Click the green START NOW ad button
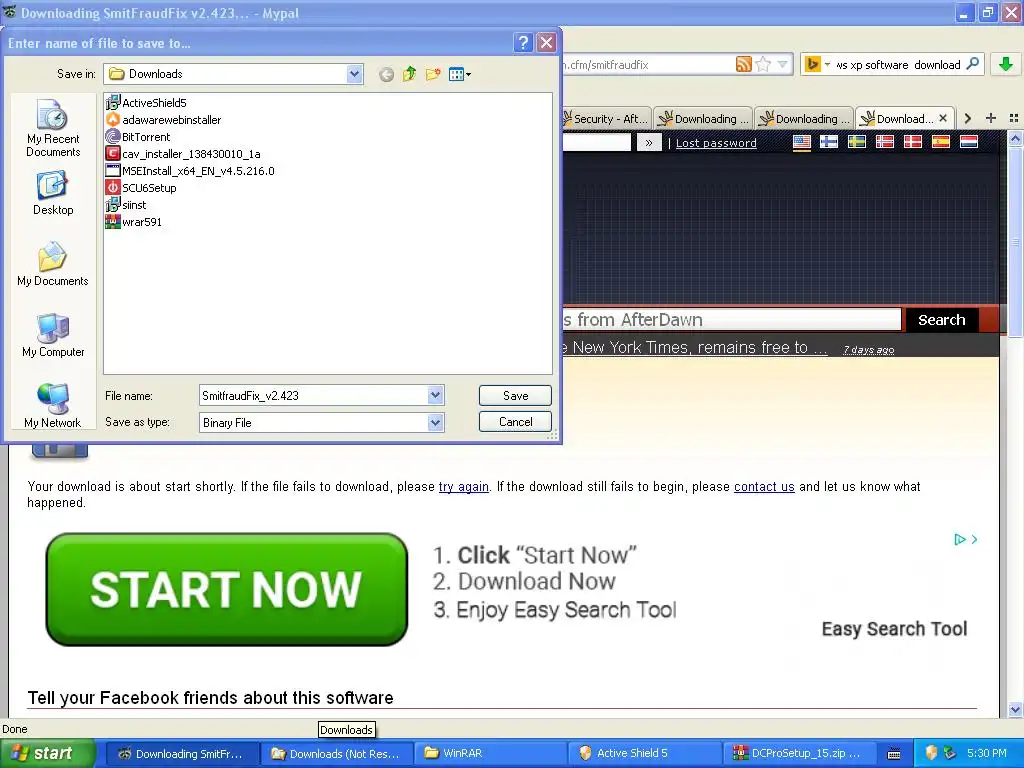The height and width of the screenshot is (768, 1024). pyautogui.click(x=227, y=589)
